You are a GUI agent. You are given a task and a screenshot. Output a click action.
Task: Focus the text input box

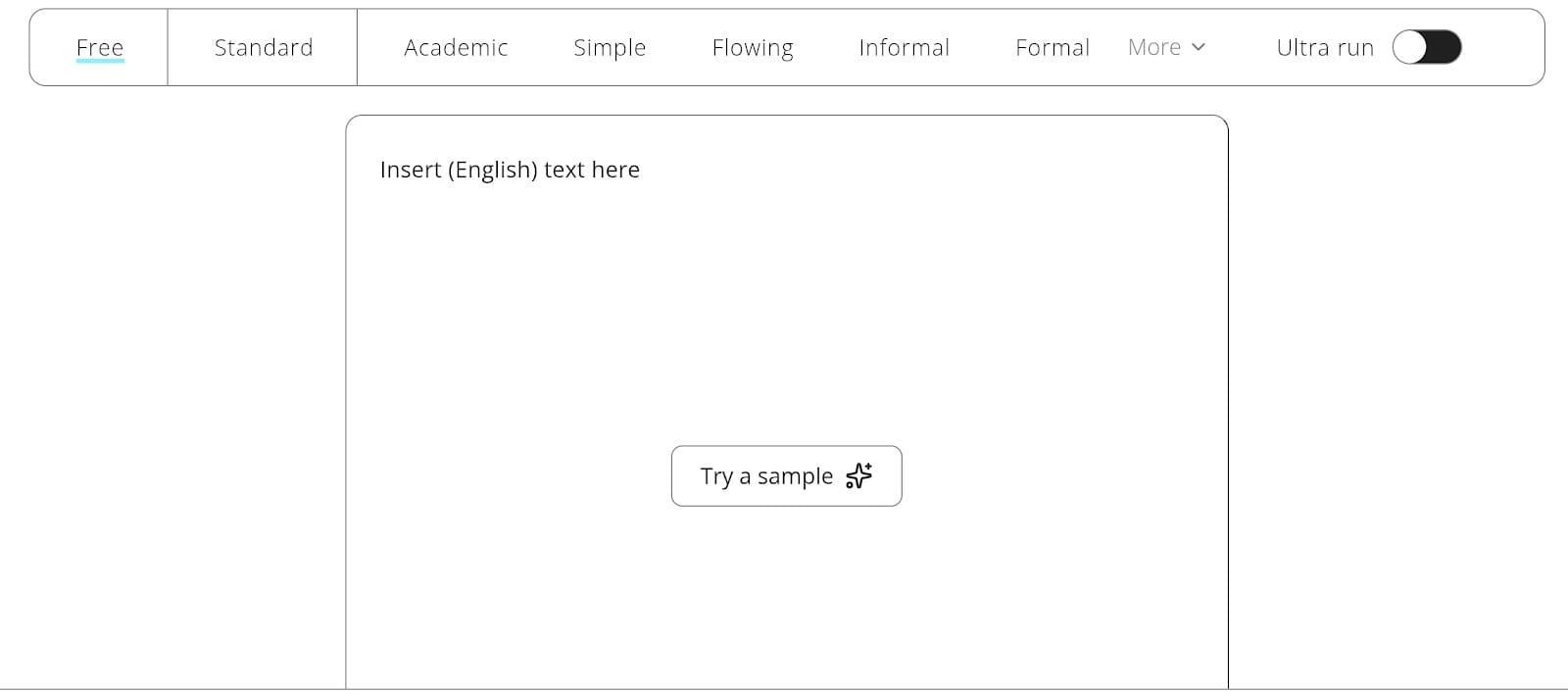click(x=786, y=314)
